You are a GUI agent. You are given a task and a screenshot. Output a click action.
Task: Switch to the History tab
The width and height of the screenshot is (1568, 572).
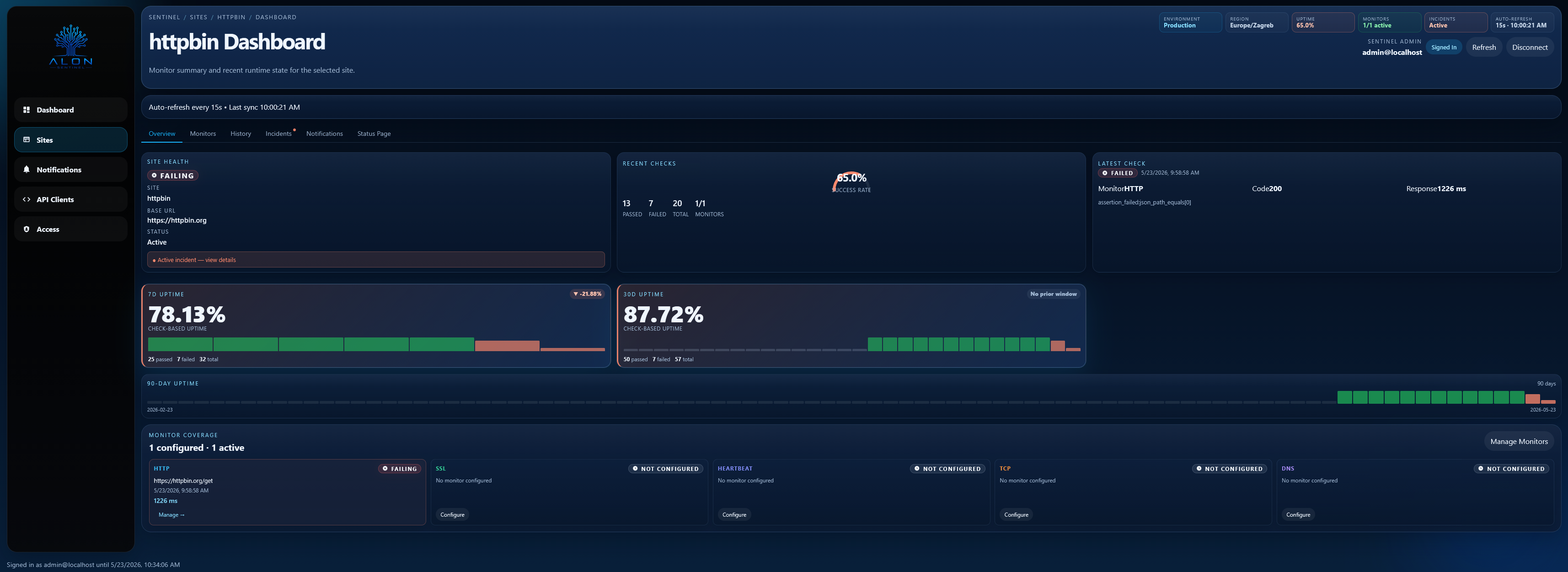pyautogui.click(x=241, y=133)
